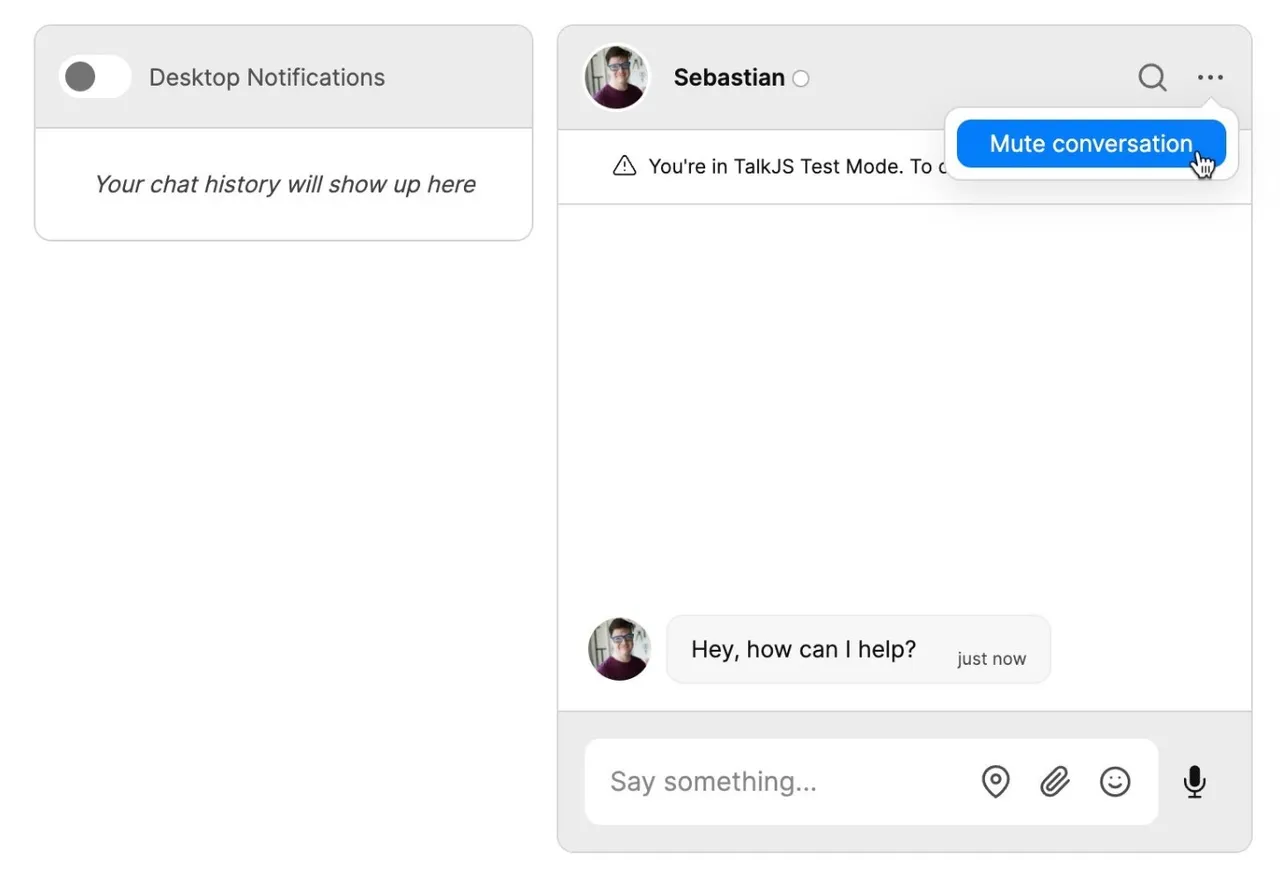Screen dimensions: 1280x879
Task: Click the Test Mode warning triangle icon
Action: (x=624, y=166)
